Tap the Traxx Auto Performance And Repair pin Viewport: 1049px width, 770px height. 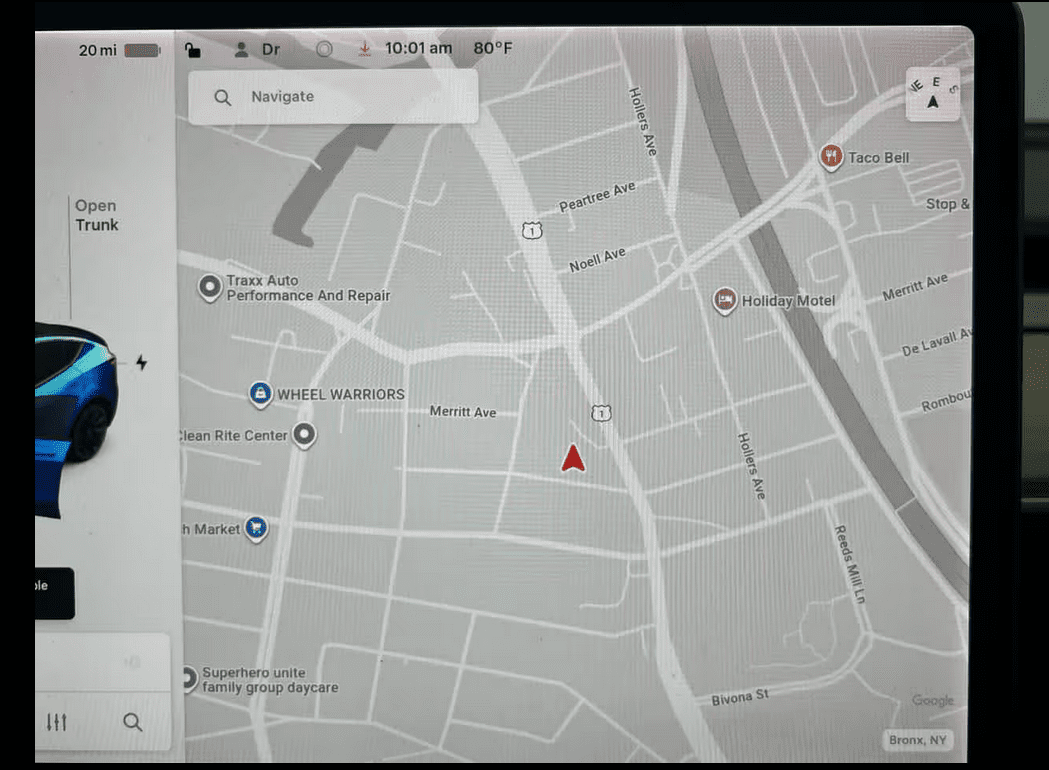point(210,288)
